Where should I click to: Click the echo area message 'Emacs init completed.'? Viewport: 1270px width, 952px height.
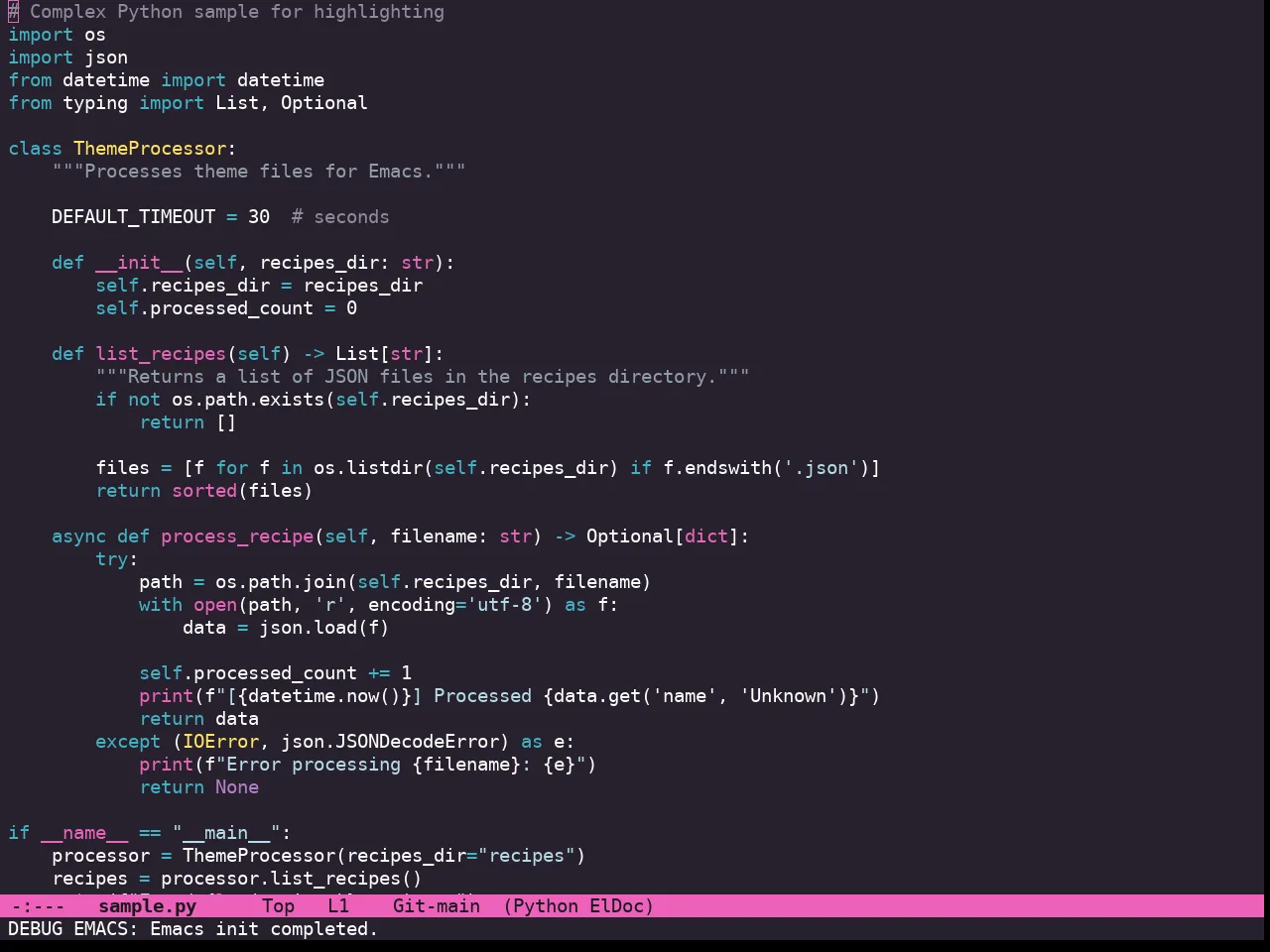pyautogui.click(x=264, y=929)
